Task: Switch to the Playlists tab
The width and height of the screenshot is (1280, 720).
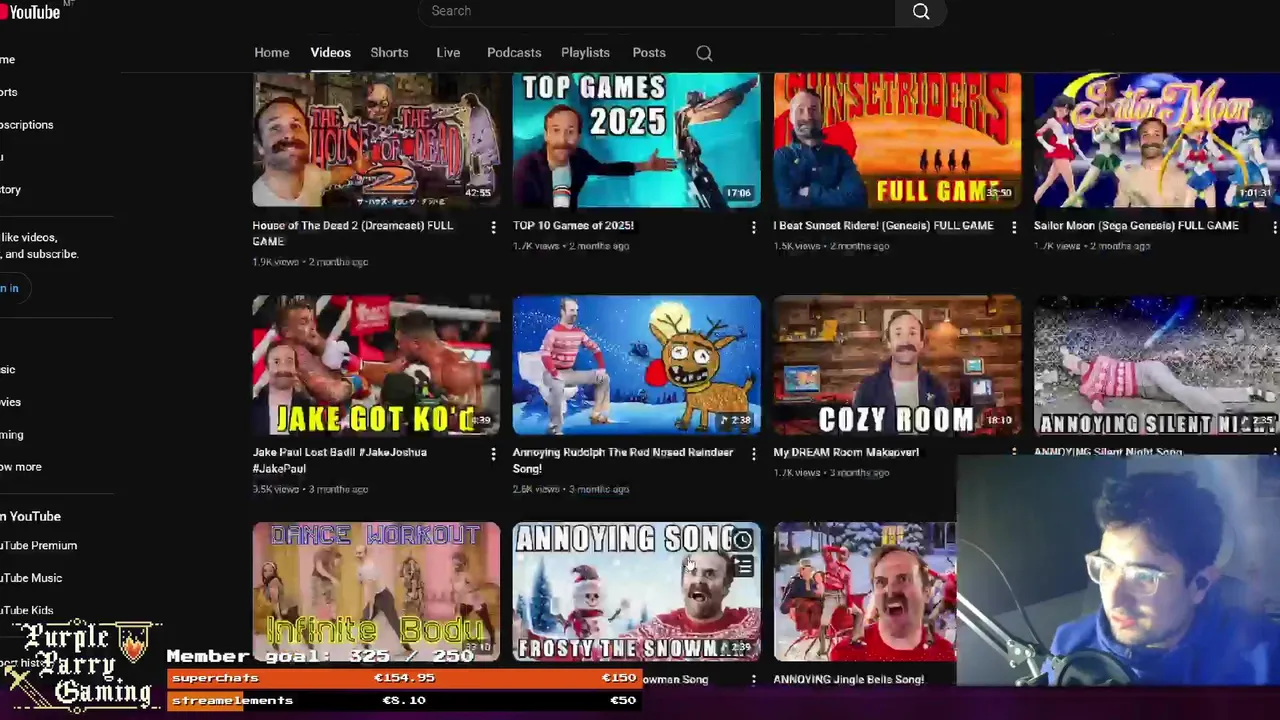Action: [x=585, y=53]
